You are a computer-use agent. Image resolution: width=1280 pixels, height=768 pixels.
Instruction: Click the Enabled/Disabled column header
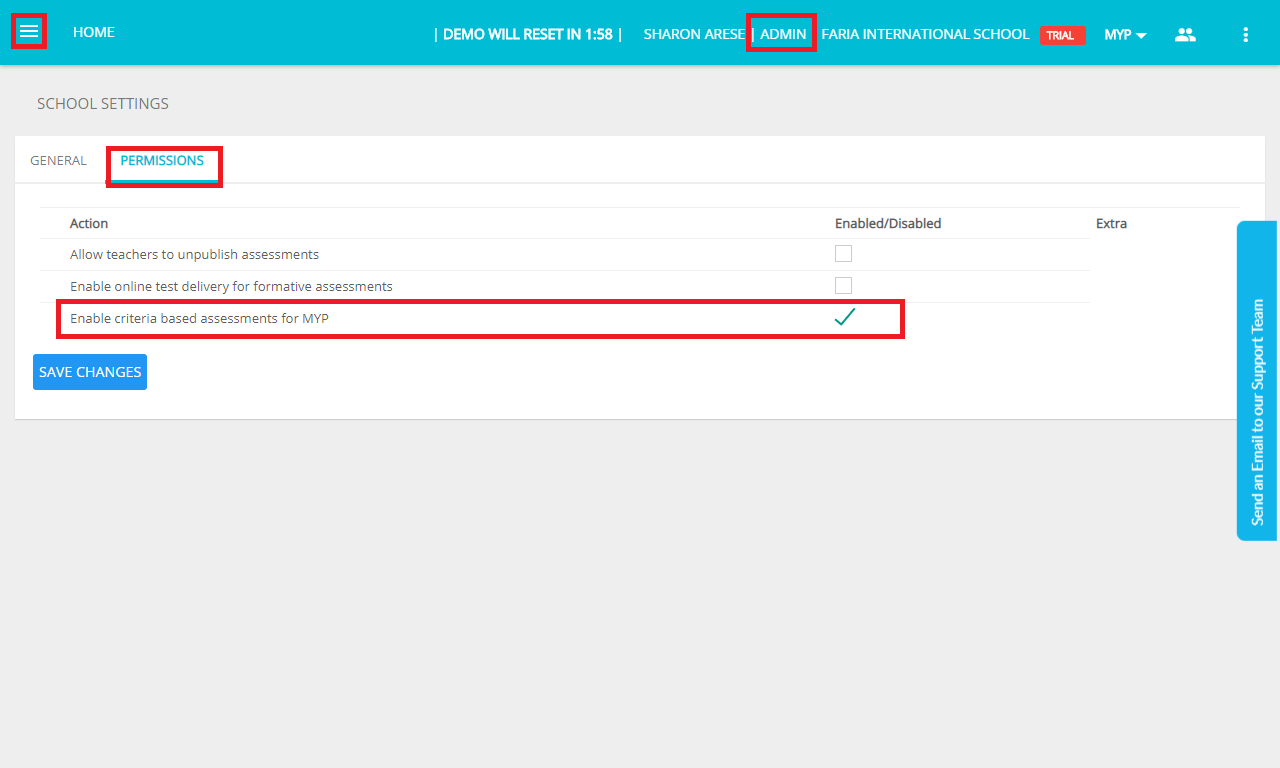887,224
